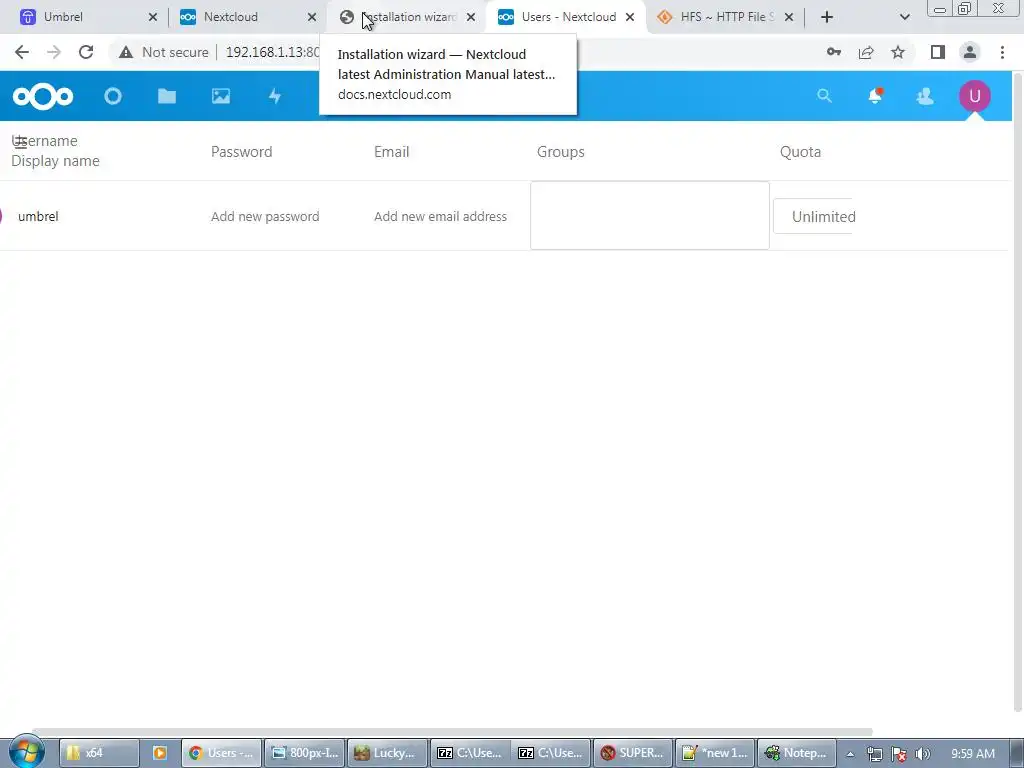Viewport: 1024px width, 768px height.
Task: Click the Quota column header
Action: (x=801, y=152)
